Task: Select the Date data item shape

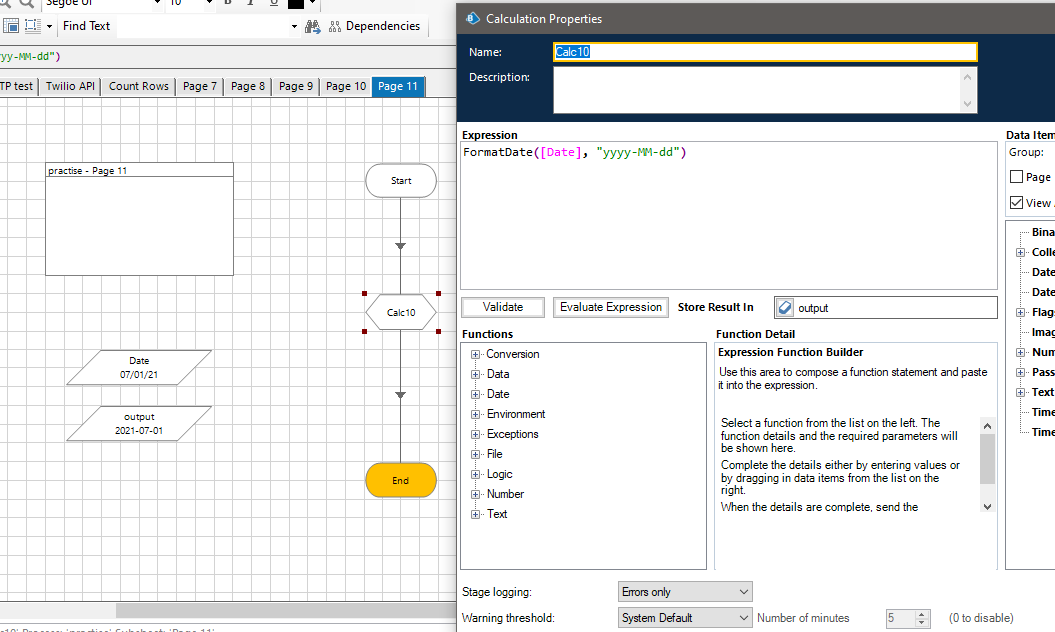Action: pos(139,367)
